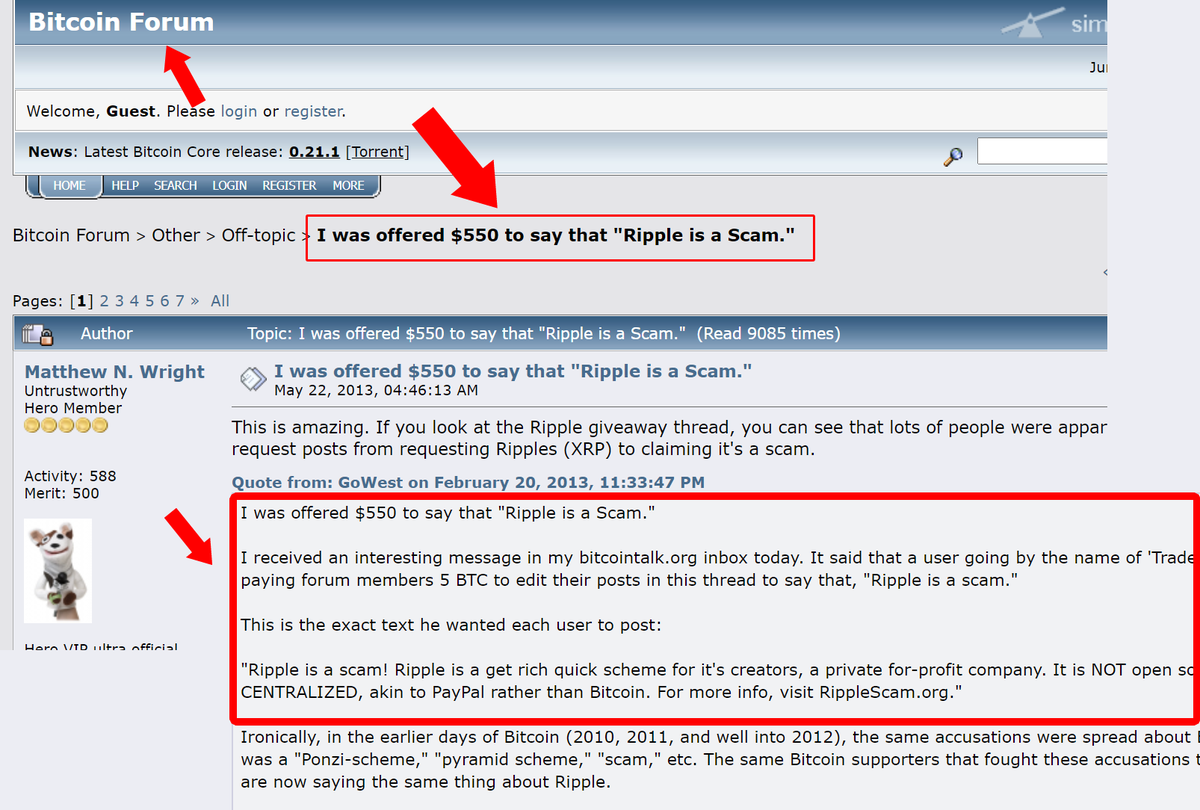Screen dimensions: 1200x810
Task: Open the HOME menu tab
Action: [69, 186]
